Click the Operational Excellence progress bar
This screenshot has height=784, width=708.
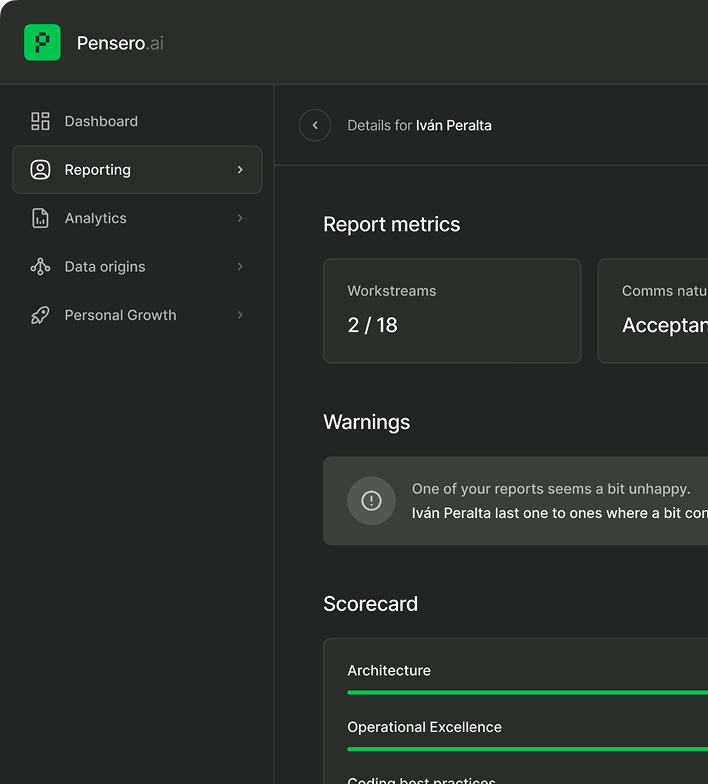point(527,748)
